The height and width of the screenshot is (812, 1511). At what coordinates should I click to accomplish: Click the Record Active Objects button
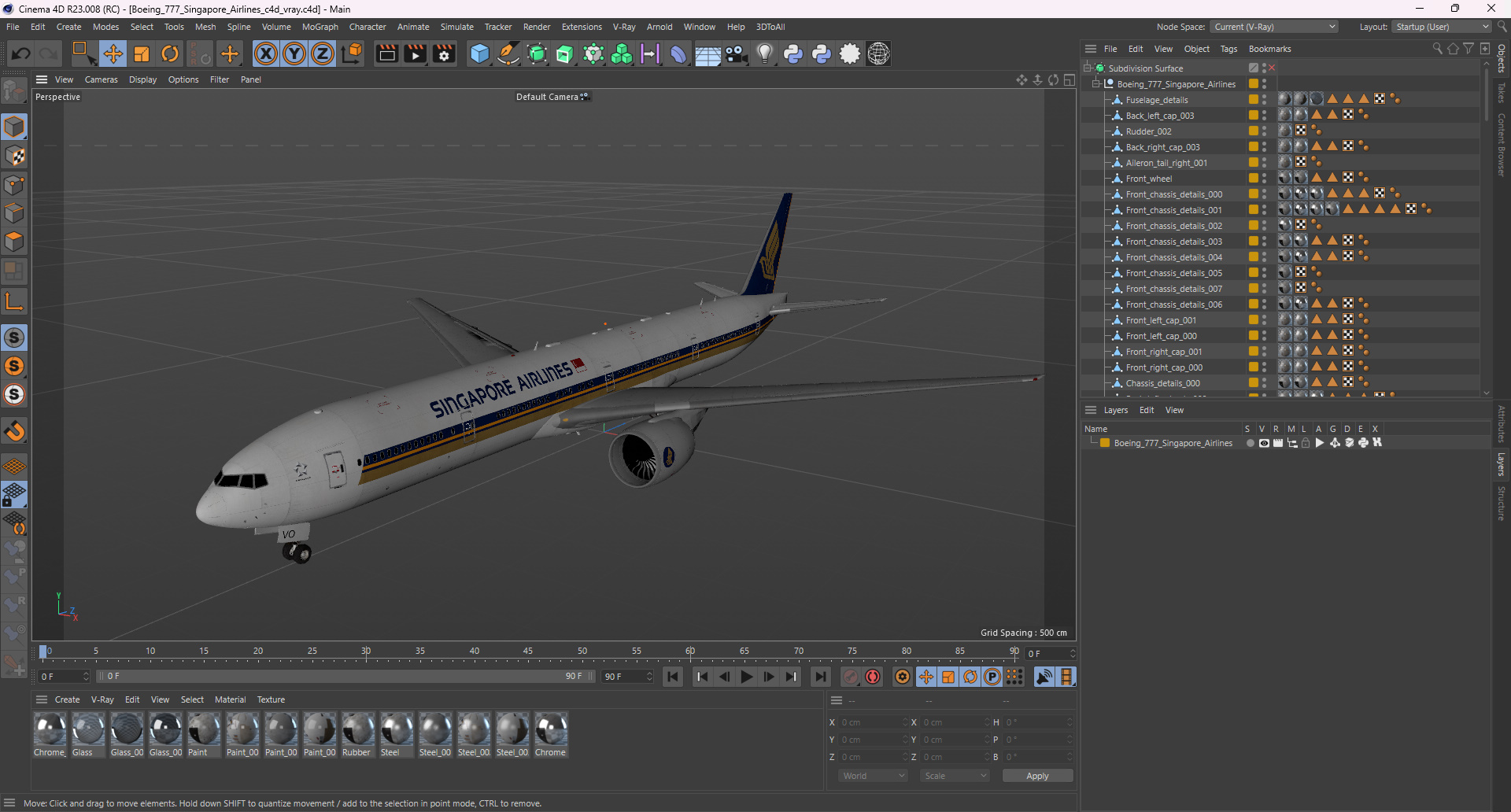pos(851,677)
